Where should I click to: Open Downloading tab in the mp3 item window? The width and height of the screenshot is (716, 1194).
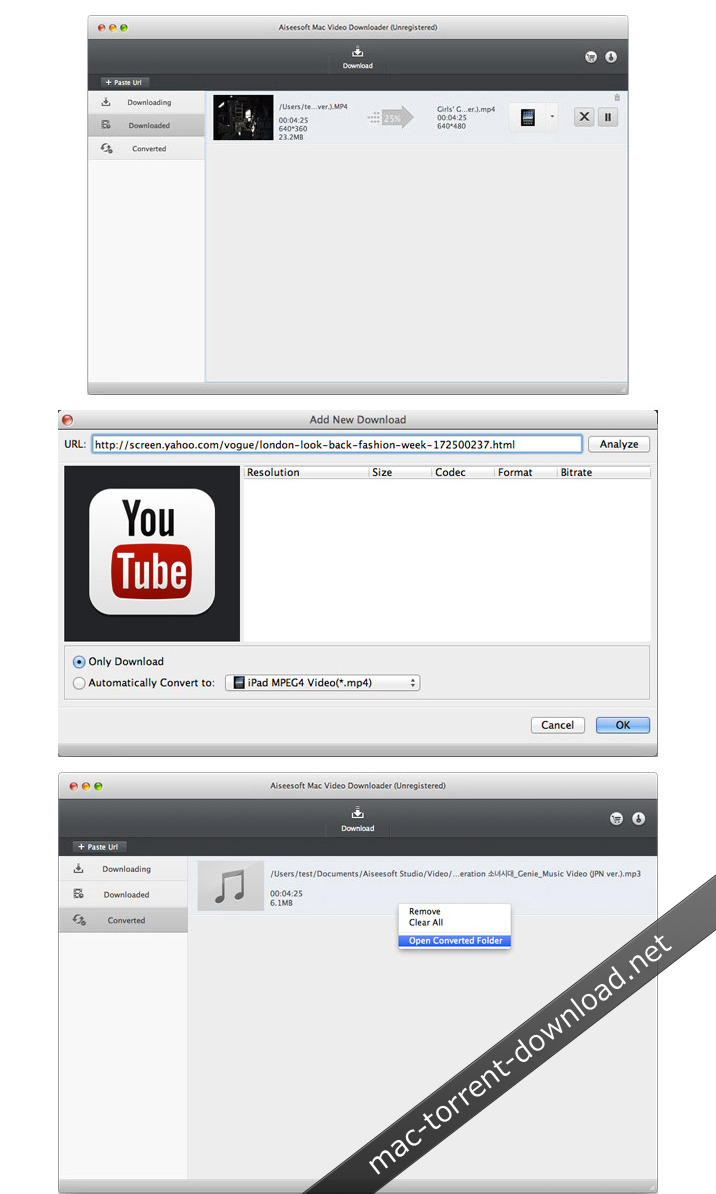(123, 869)
